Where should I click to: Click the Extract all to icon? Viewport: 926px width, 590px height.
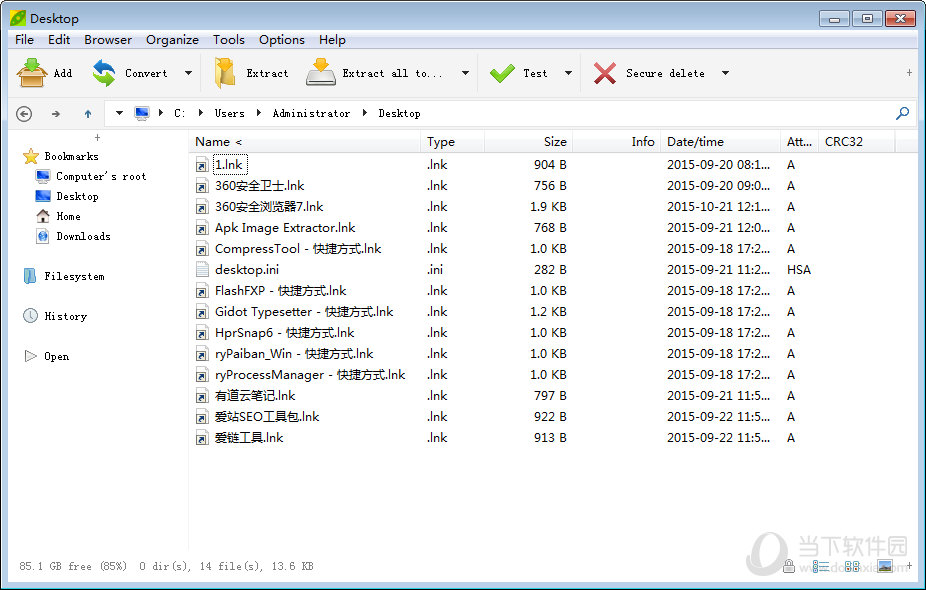click(321, 73)
